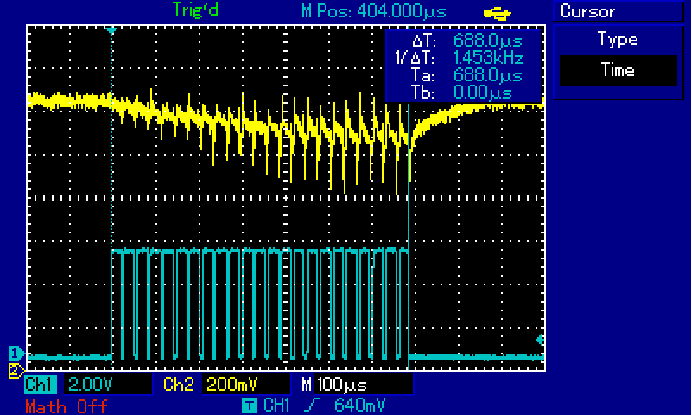Click the M Pos: 404.000µs readout
Viewport: 692px width, 415px height.
click(373, 11)
